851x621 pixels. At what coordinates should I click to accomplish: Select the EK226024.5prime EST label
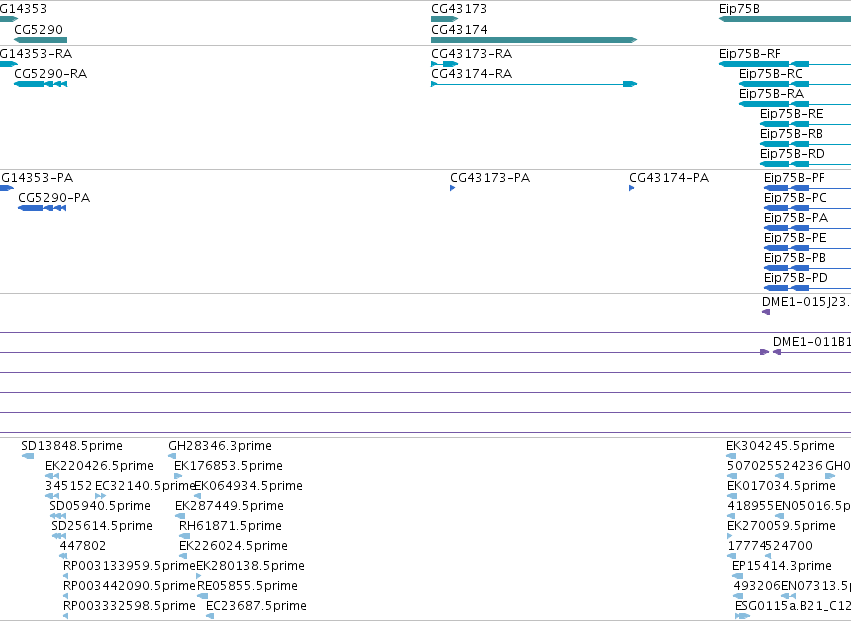[233, 546]
